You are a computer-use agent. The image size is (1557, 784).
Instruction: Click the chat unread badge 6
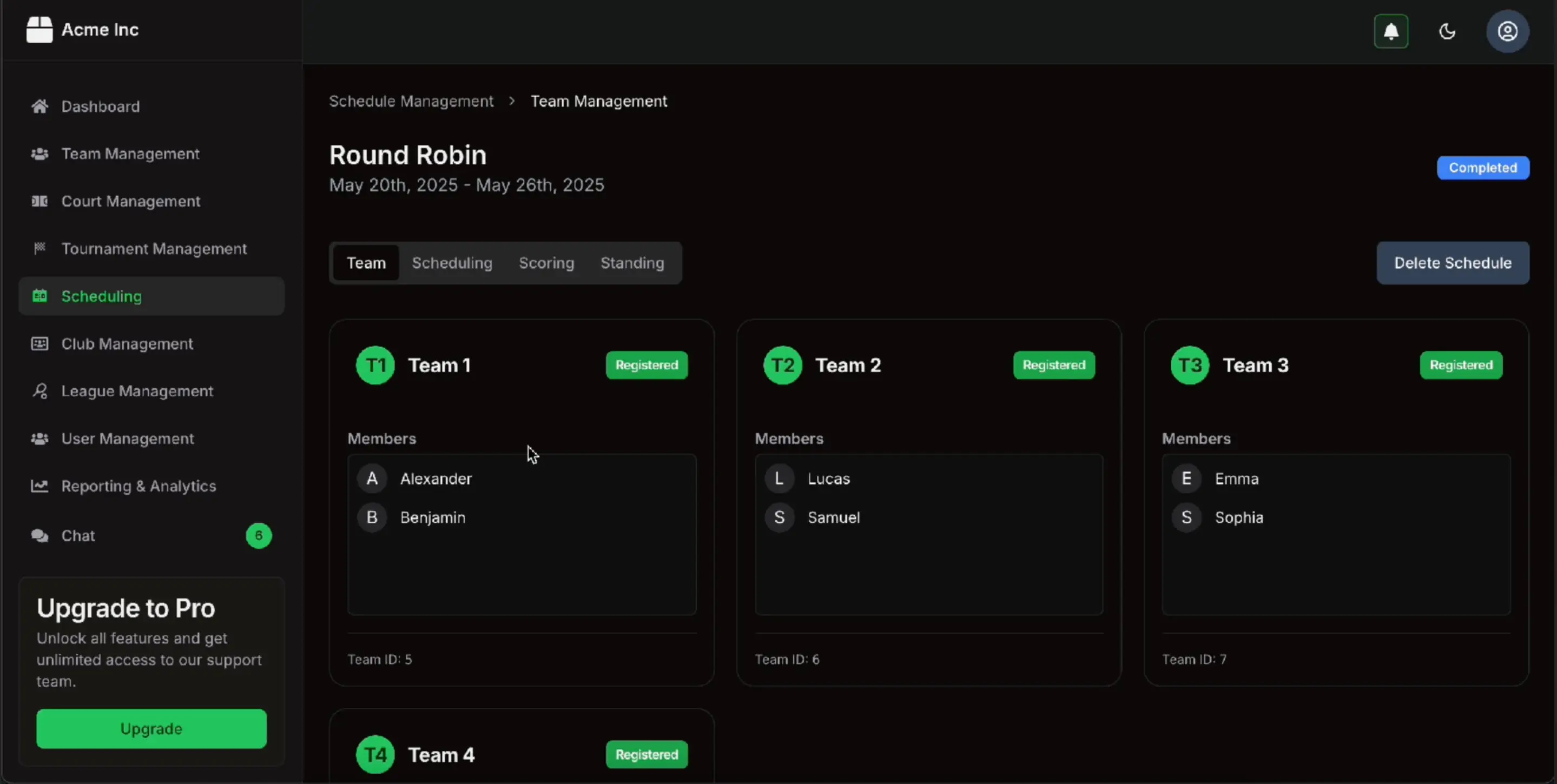tap(259, 536)
